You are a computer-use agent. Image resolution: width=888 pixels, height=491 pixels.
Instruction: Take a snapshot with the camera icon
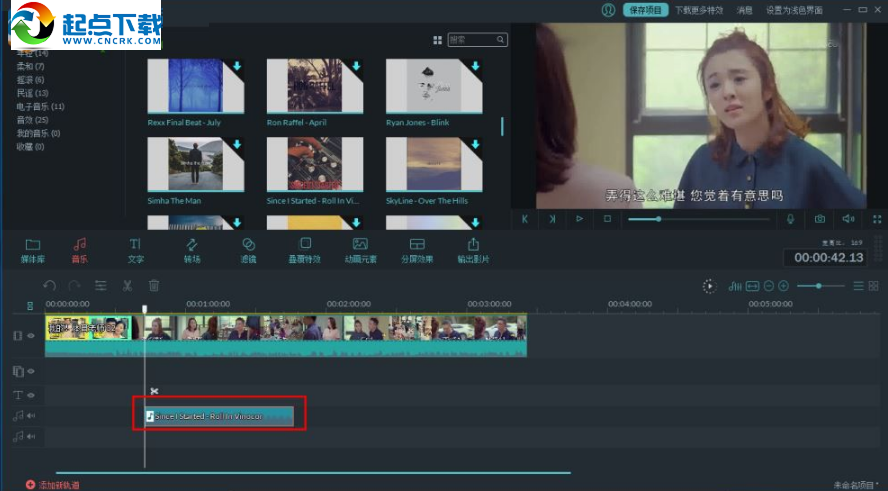(x=819, y=219)
